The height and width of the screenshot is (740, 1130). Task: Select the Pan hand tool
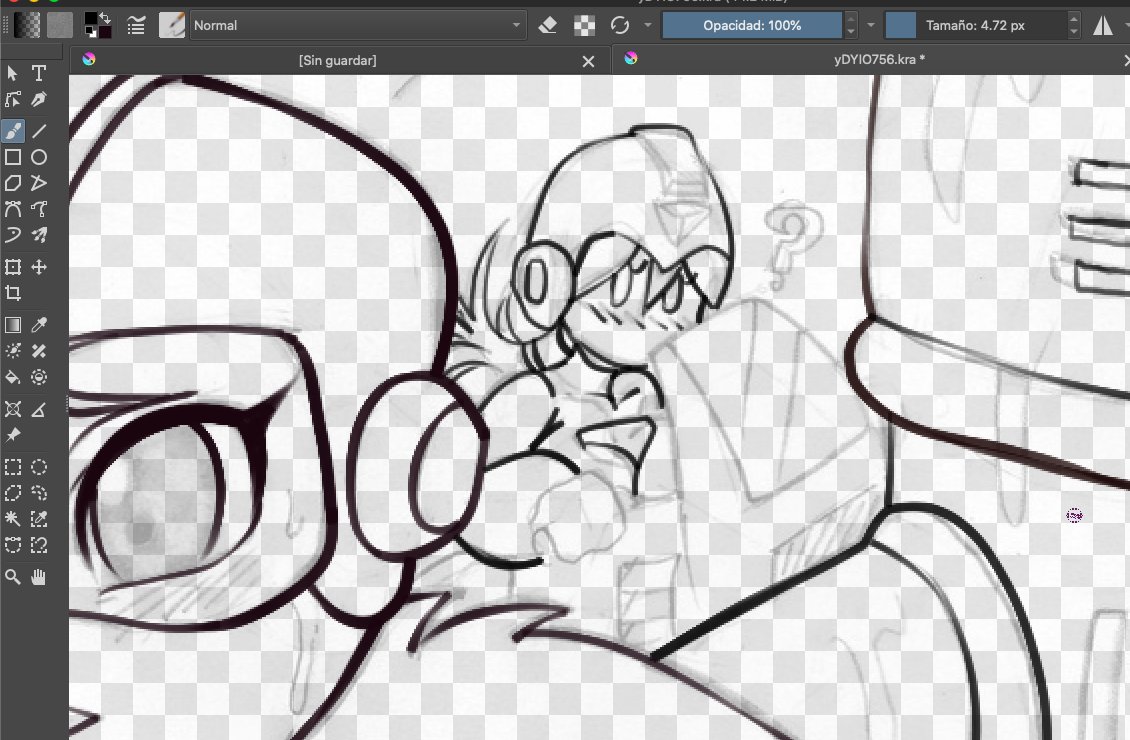39,576
